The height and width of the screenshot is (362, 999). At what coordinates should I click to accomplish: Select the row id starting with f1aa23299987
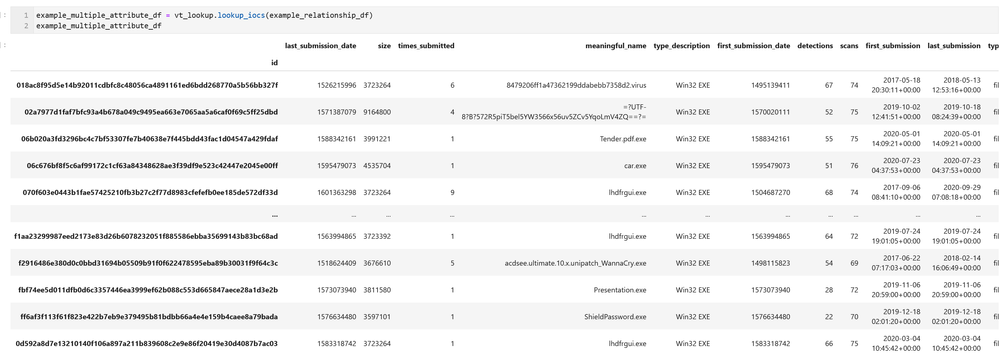tap(146, 236)
